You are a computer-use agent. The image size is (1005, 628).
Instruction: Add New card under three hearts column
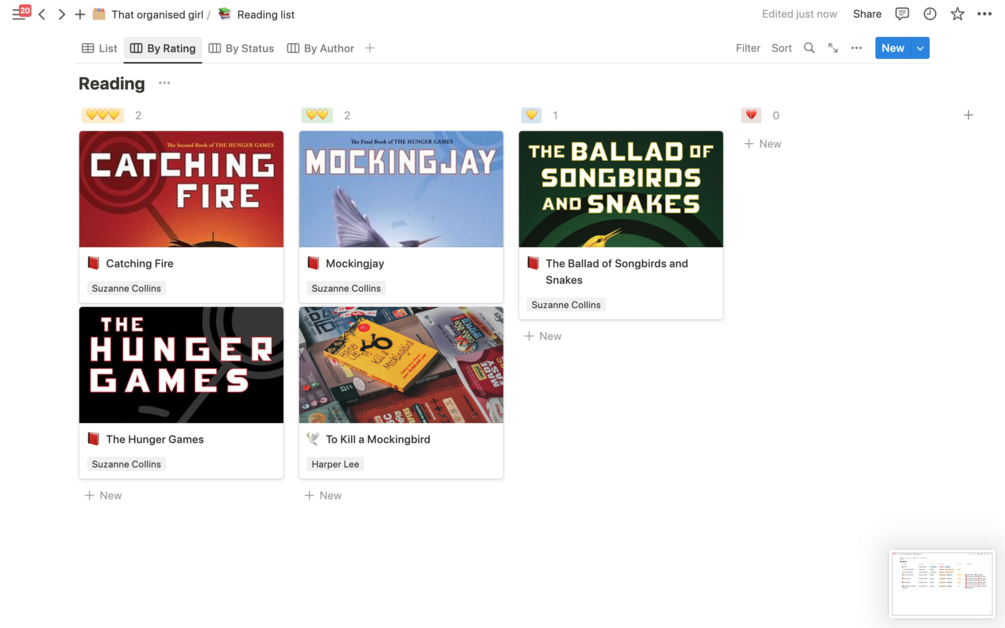(x=103, y=495)
